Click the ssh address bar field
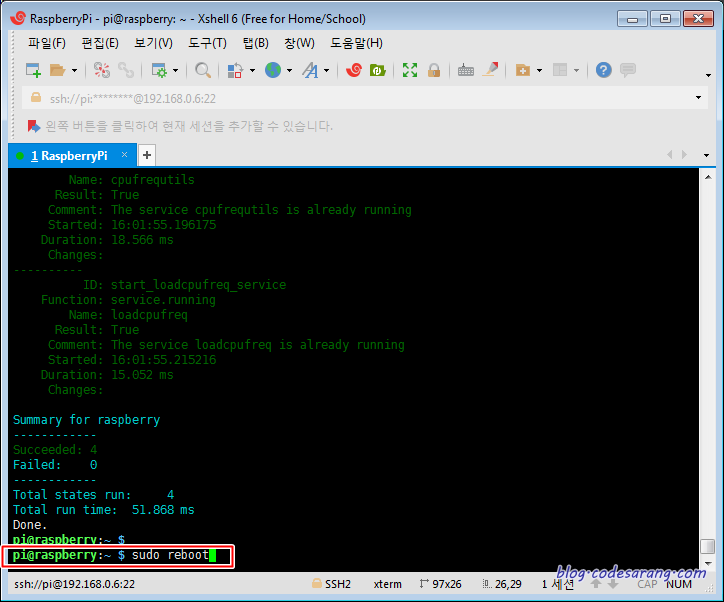The height and width of the screenshot is (602, 724). click(x=365, y=98)
